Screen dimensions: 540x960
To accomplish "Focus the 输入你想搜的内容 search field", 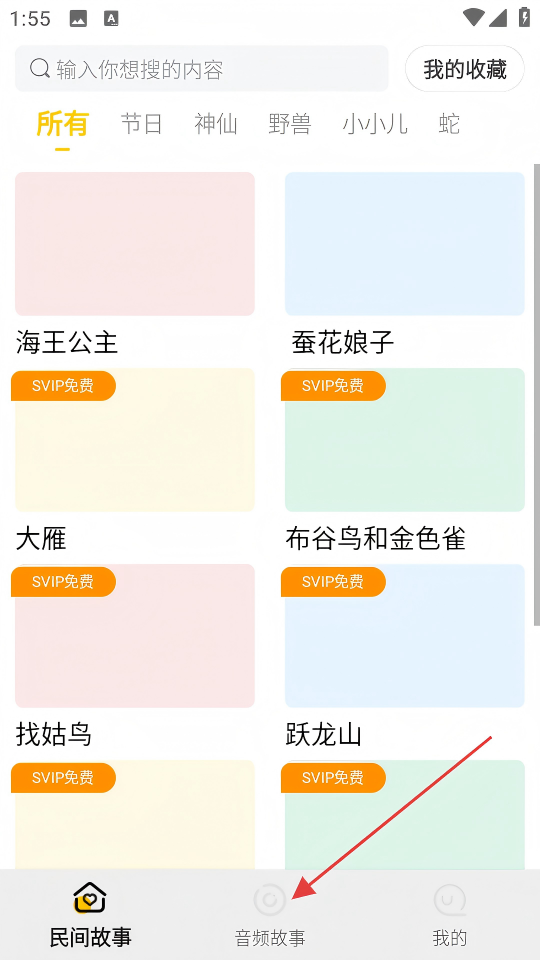I will pos(201,69).
